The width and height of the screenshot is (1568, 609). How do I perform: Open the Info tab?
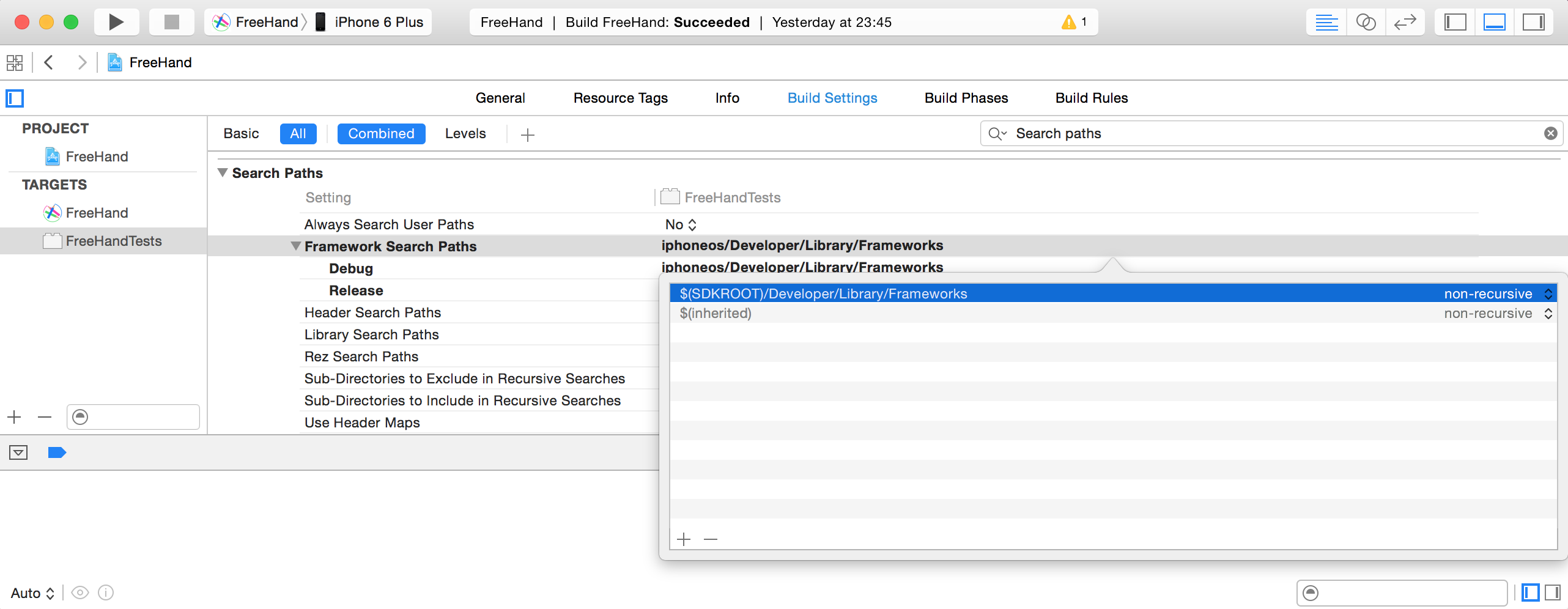tap(727, 98)
